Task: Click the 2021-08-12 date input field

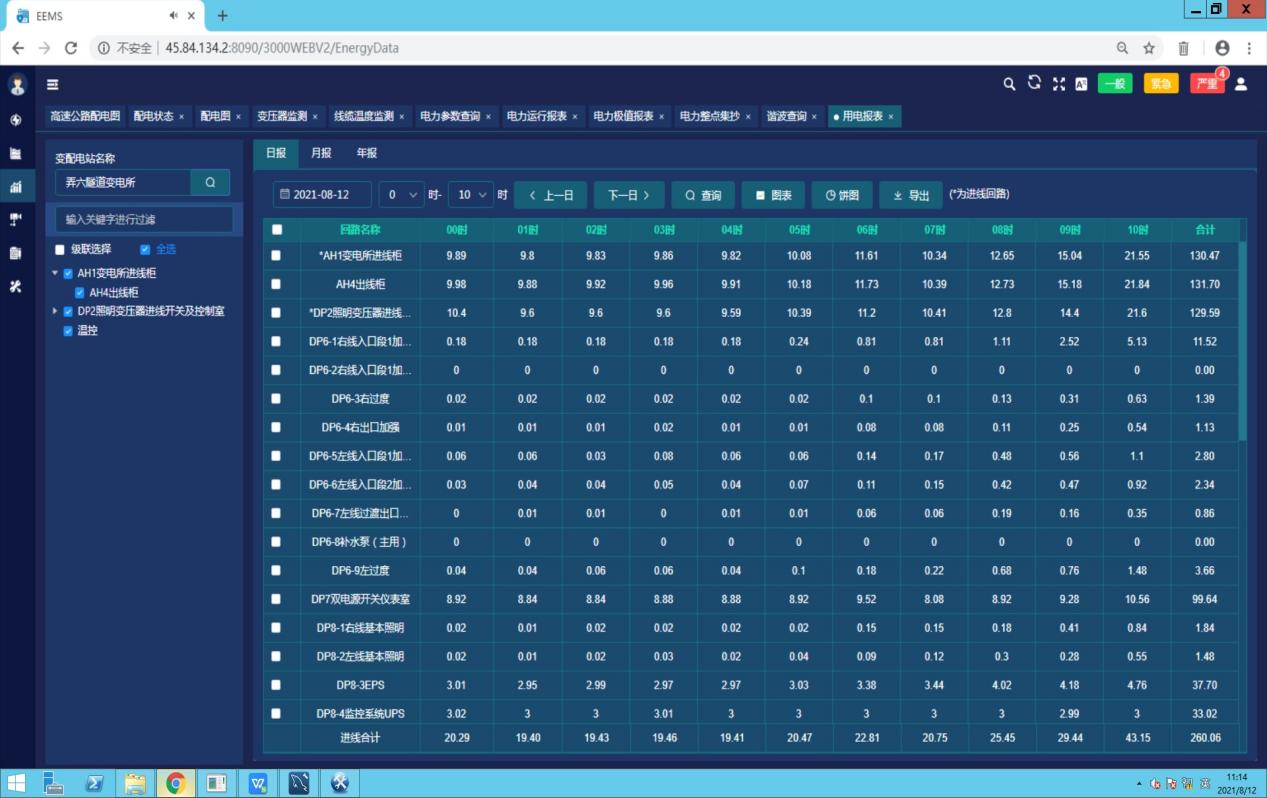Action: 322,195
